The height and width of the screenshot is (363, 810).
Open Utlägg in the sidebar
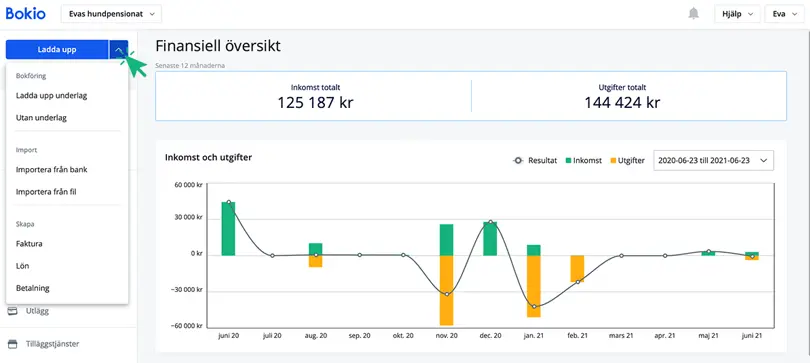coord(37,311)
